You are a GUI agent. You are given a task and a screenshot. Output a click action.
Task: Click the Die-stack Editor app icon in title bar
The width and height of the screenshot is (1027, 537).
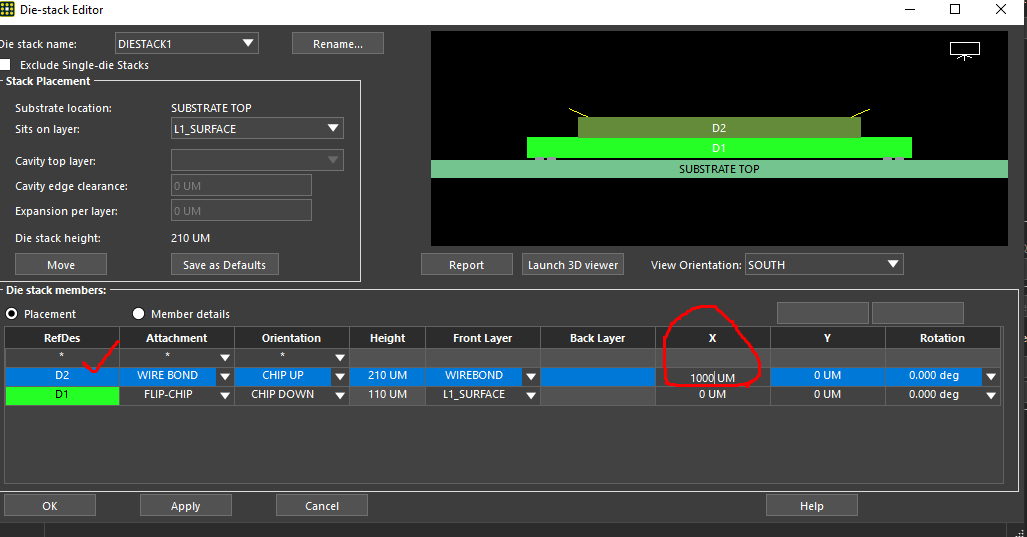(7, 9)
